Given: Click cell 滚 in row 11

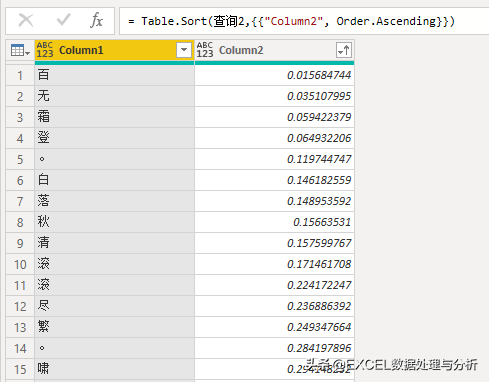Looking at the screenshot, I should pyautogui.click(x=114, y=285).
